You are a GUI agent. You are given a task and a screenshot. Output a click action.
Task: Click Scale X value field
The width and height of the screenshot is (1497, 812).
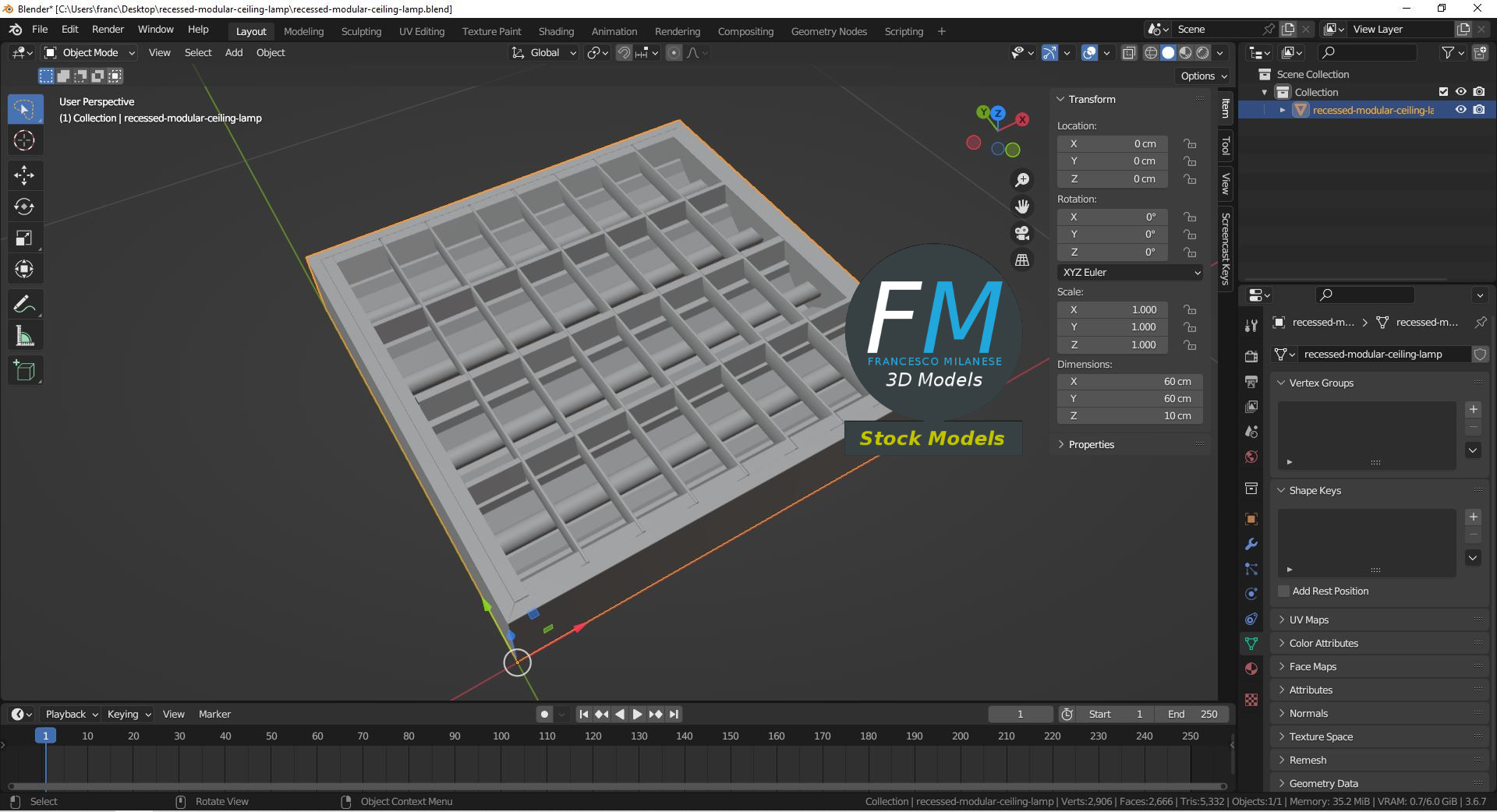[x=1113, y=310]
